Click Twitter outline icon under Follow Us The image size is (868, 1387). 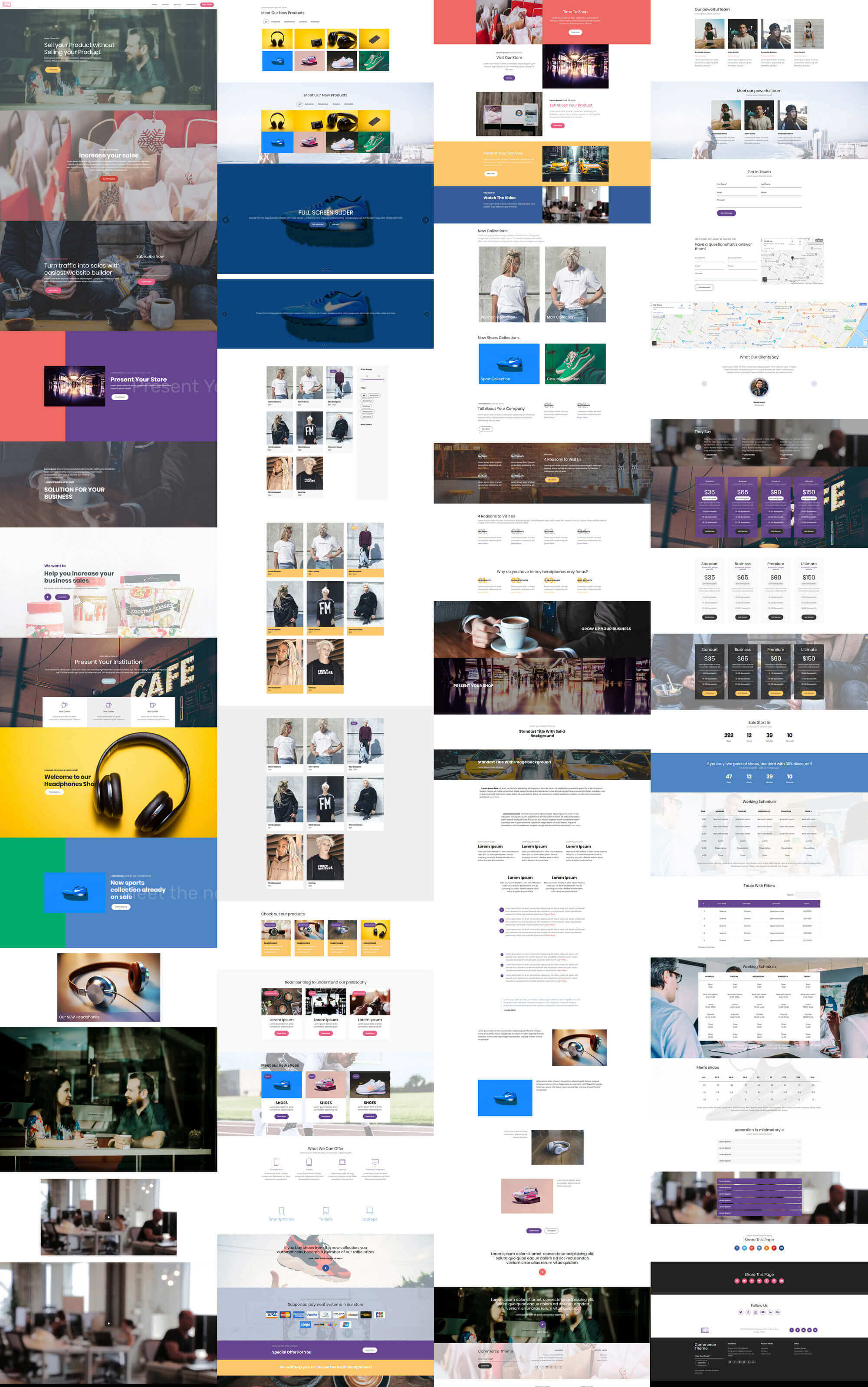point(740,1312)
